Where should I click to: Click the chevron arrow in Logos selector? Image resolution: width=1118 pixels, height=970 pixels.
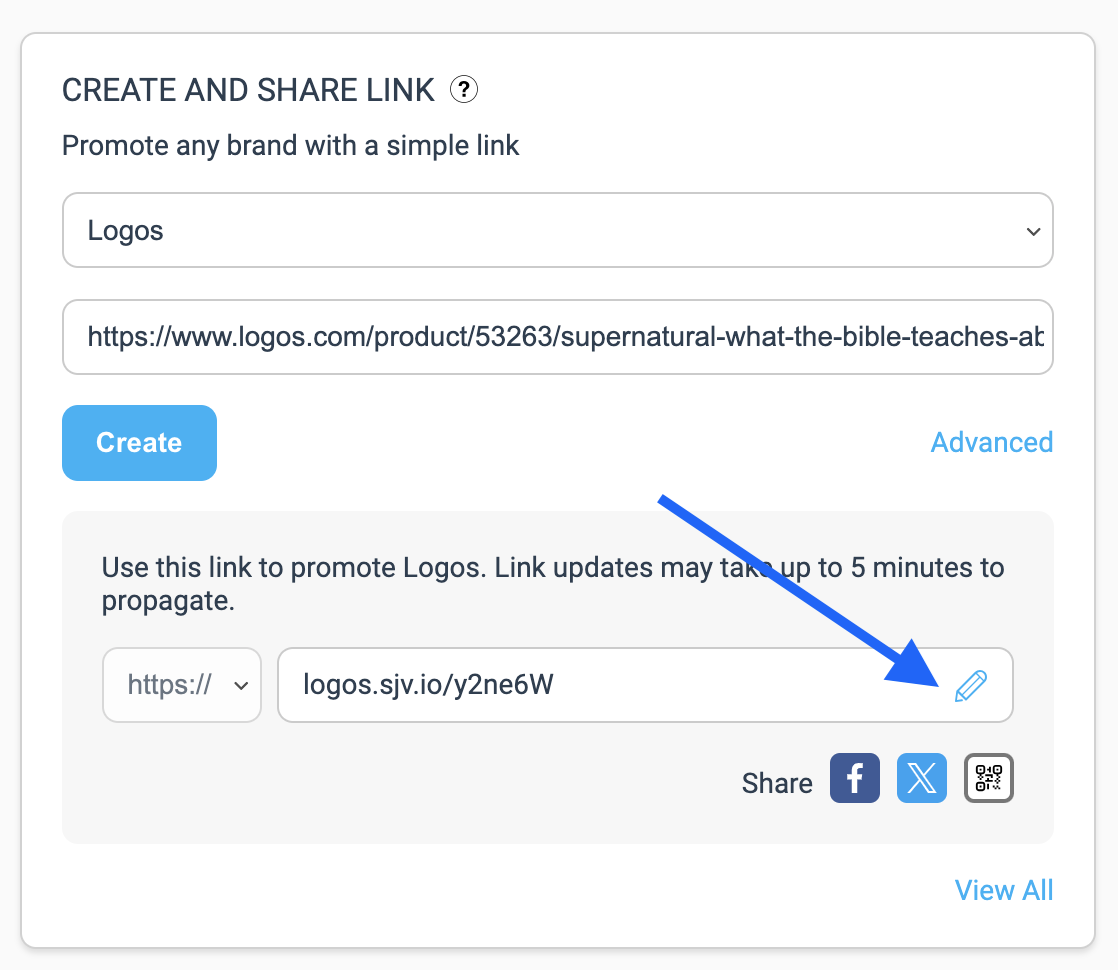(x=1033, y=231)
